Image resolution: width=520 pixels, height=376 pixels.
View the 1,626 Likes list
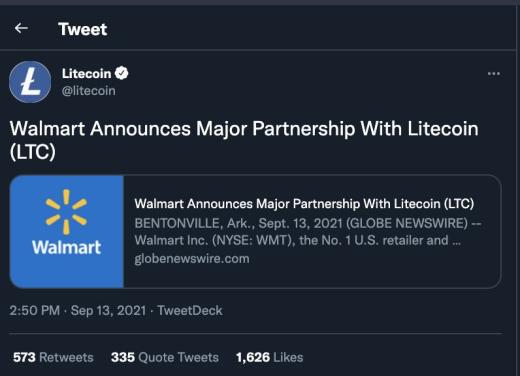point(269,357)
